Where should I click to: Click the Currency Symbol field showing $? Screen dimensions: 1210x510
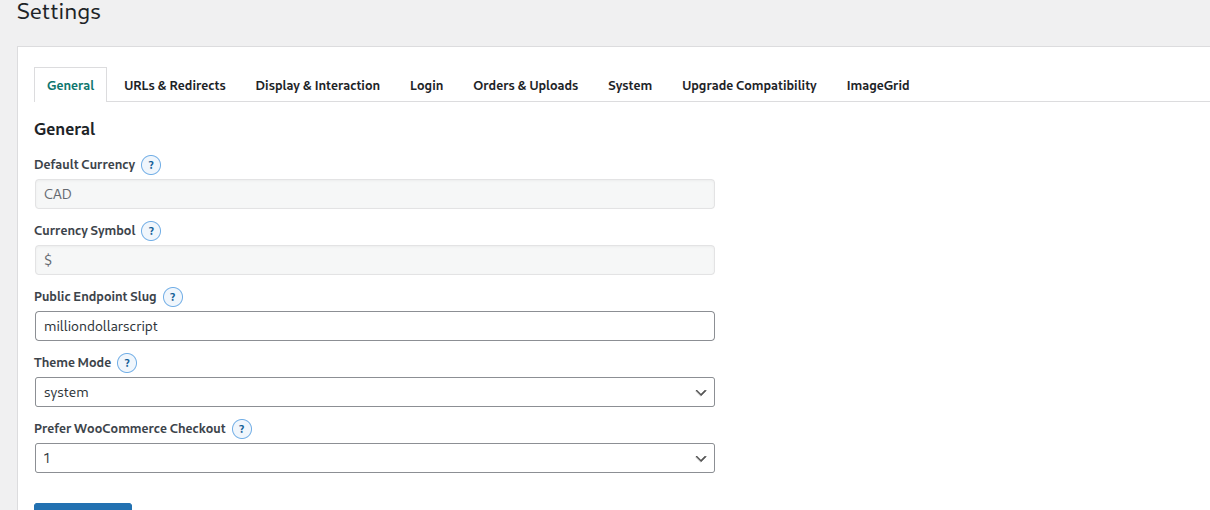[374, 260]
